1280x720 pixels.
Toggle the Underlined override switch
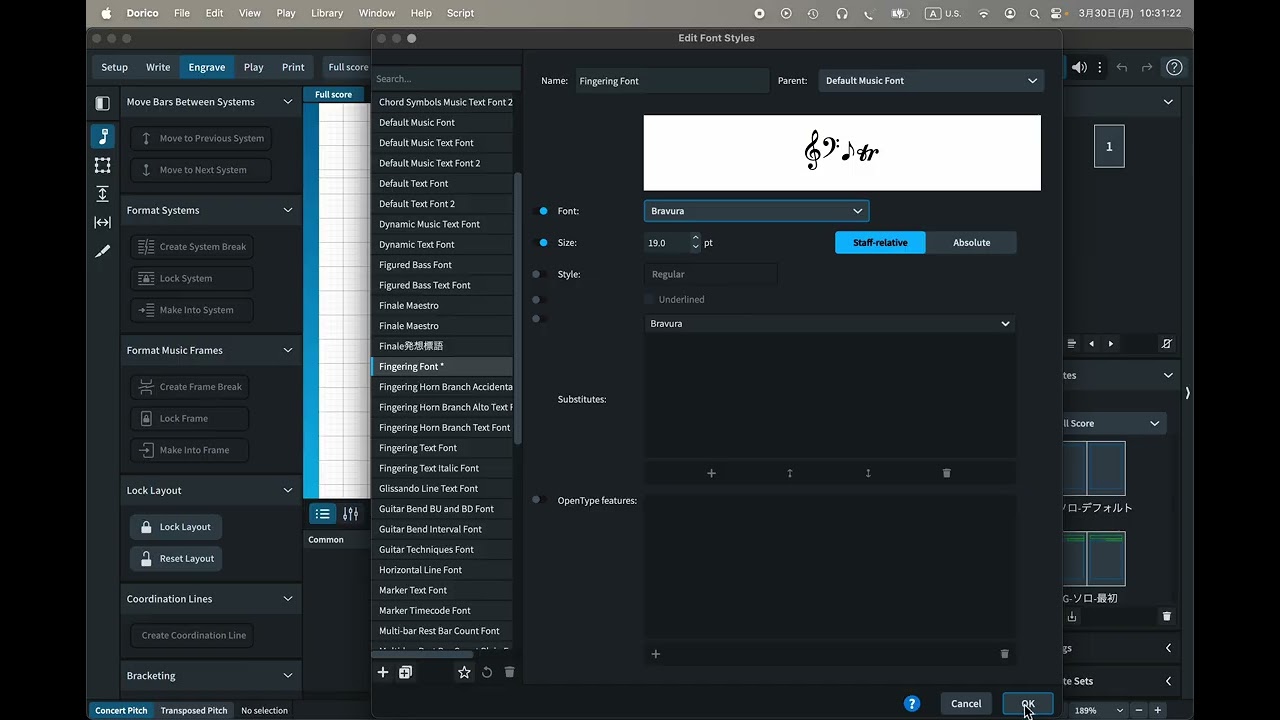pyautogui.click(x=539, y=300)
